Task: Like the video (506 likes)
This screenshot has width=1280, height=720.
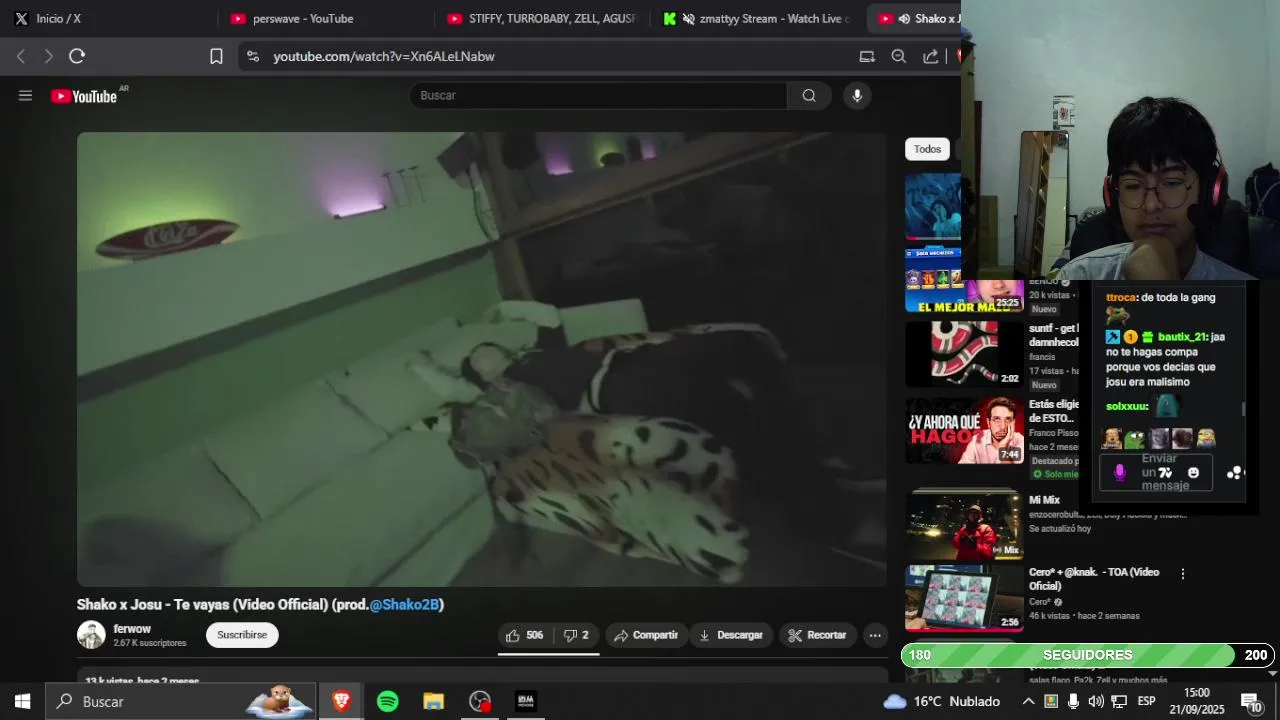Action: coord(525,635)
